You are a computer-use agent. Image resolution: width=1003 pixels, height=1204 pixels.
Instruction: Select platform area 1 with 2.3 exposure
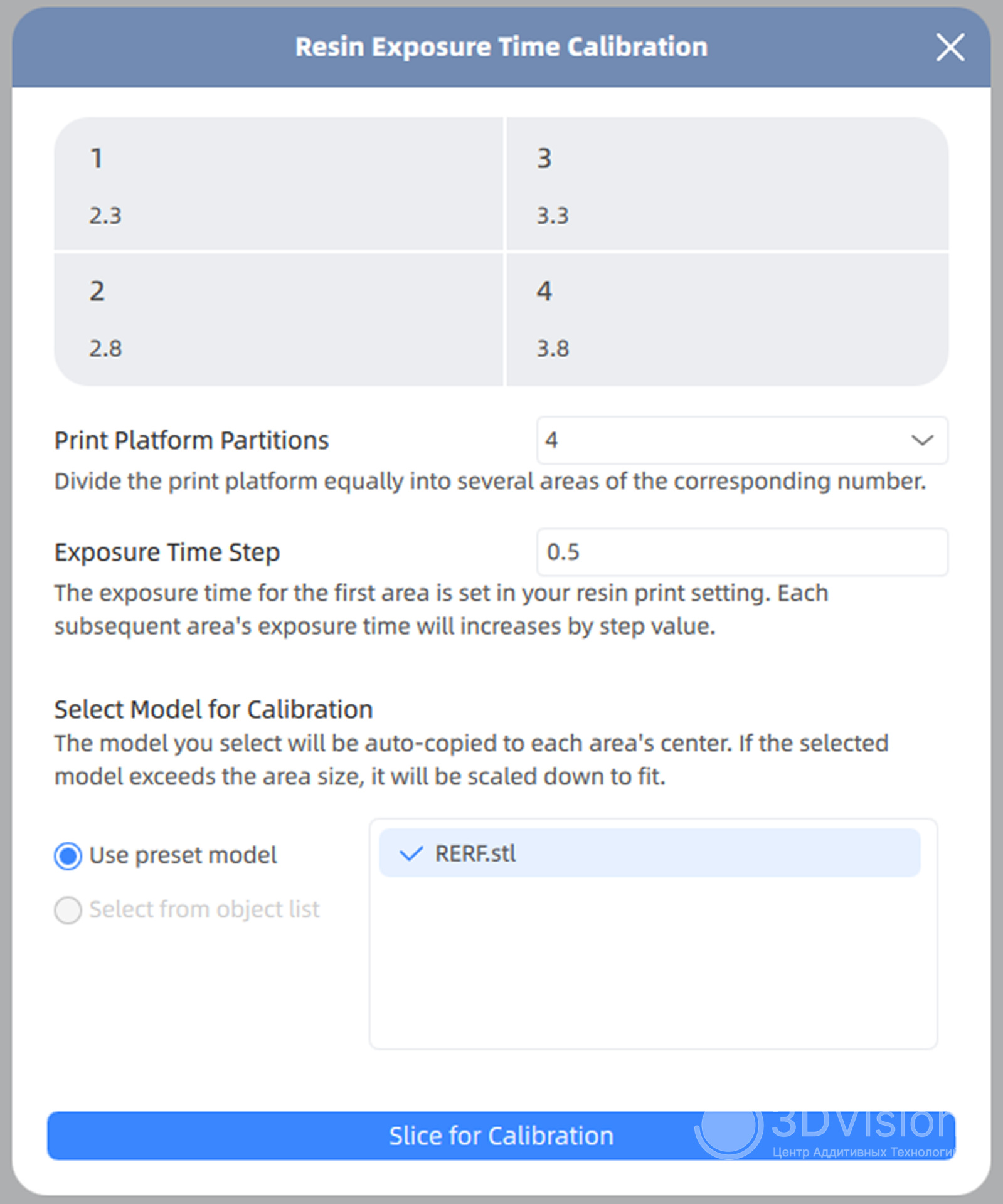[279, 185]
